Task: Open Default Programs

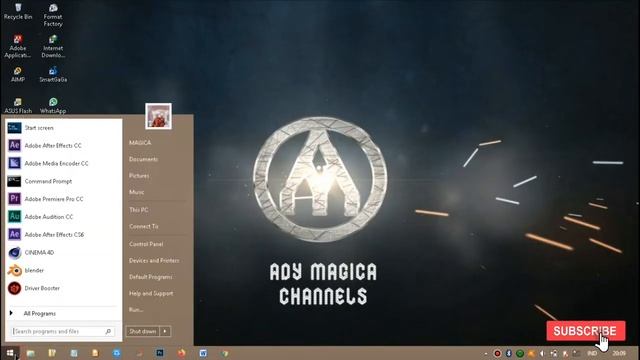Action: 151,277
